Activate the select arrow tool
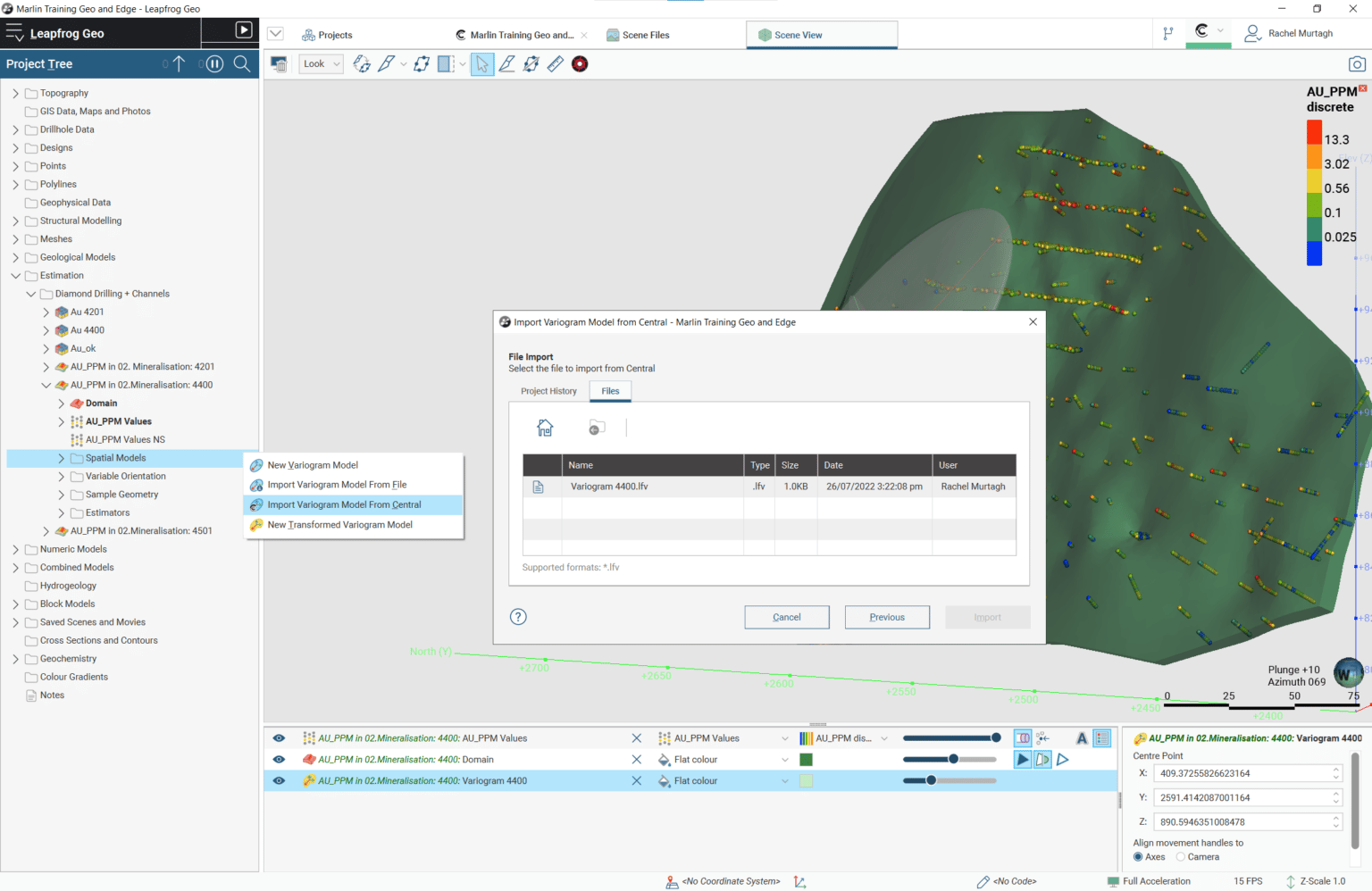Viewport: 1372px width, 891px height. click(481, 63)
